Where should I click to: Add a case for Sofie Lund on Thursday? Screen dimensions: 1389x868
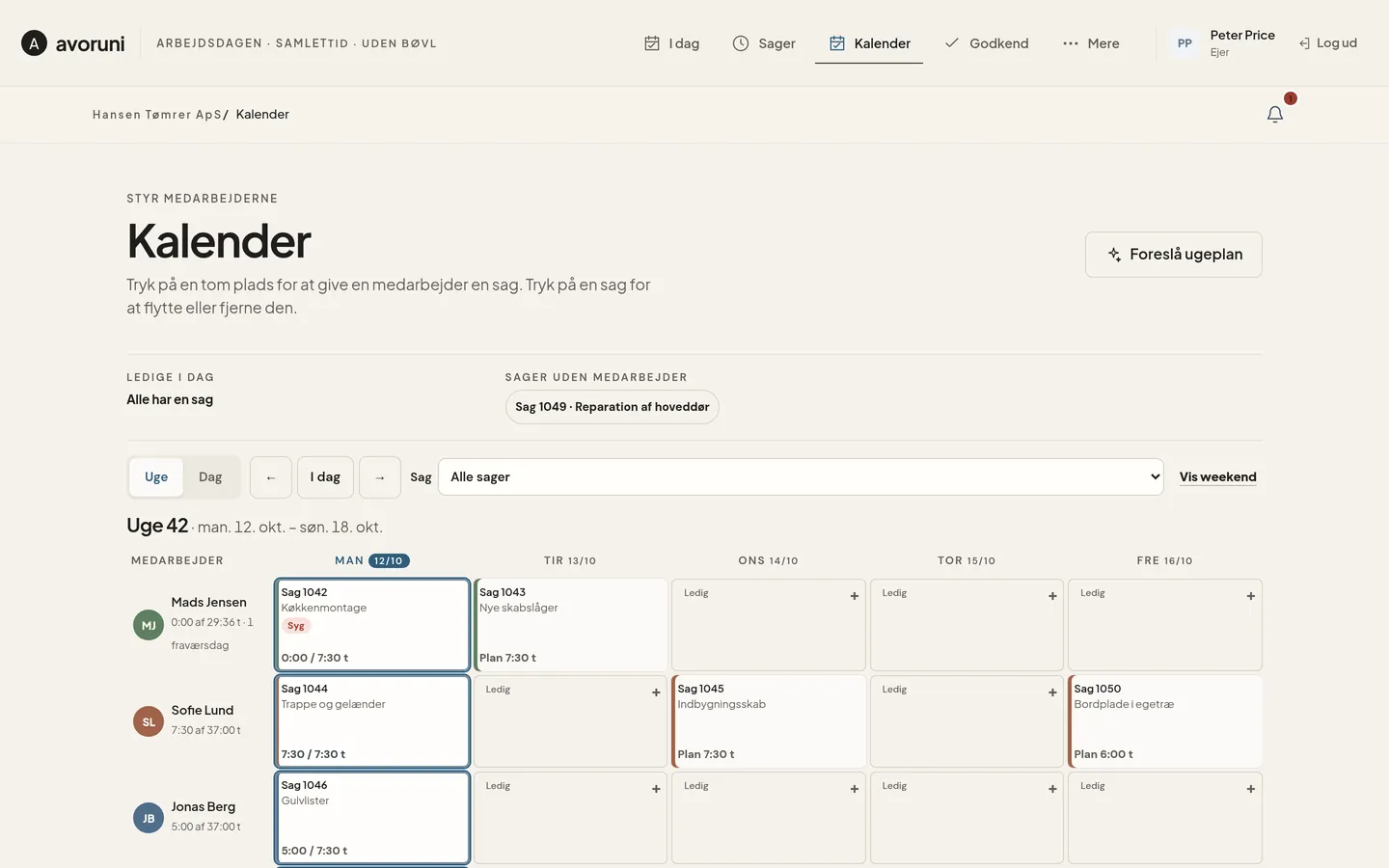point(967,721)
